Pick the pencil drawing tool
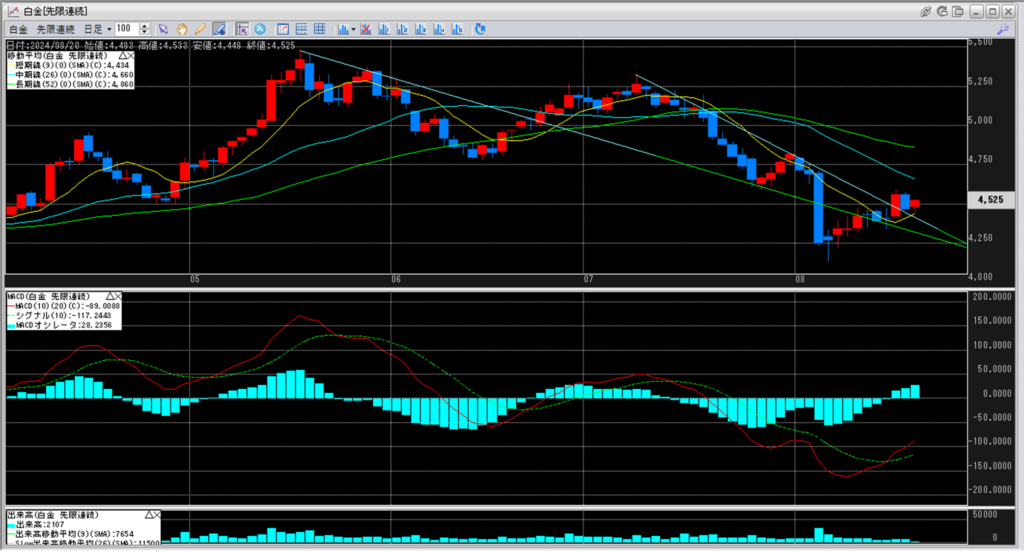1024x551 pixels. 200,29
